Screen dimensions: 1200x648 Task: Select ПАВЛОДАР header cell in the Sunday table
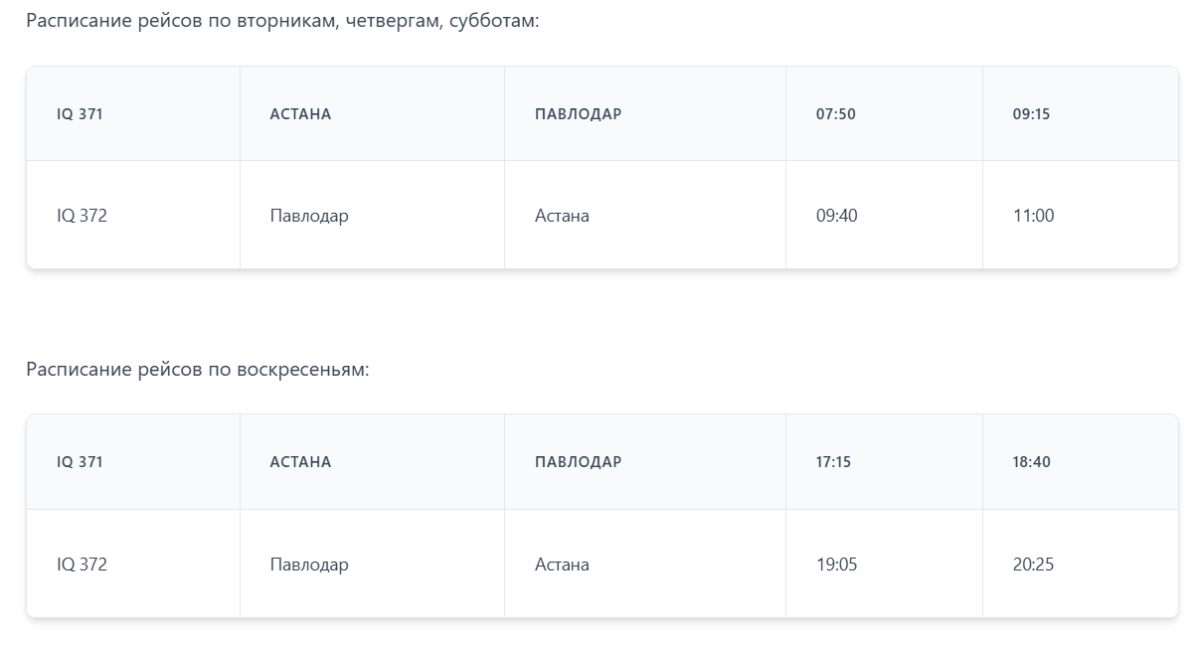coord(645,462)
